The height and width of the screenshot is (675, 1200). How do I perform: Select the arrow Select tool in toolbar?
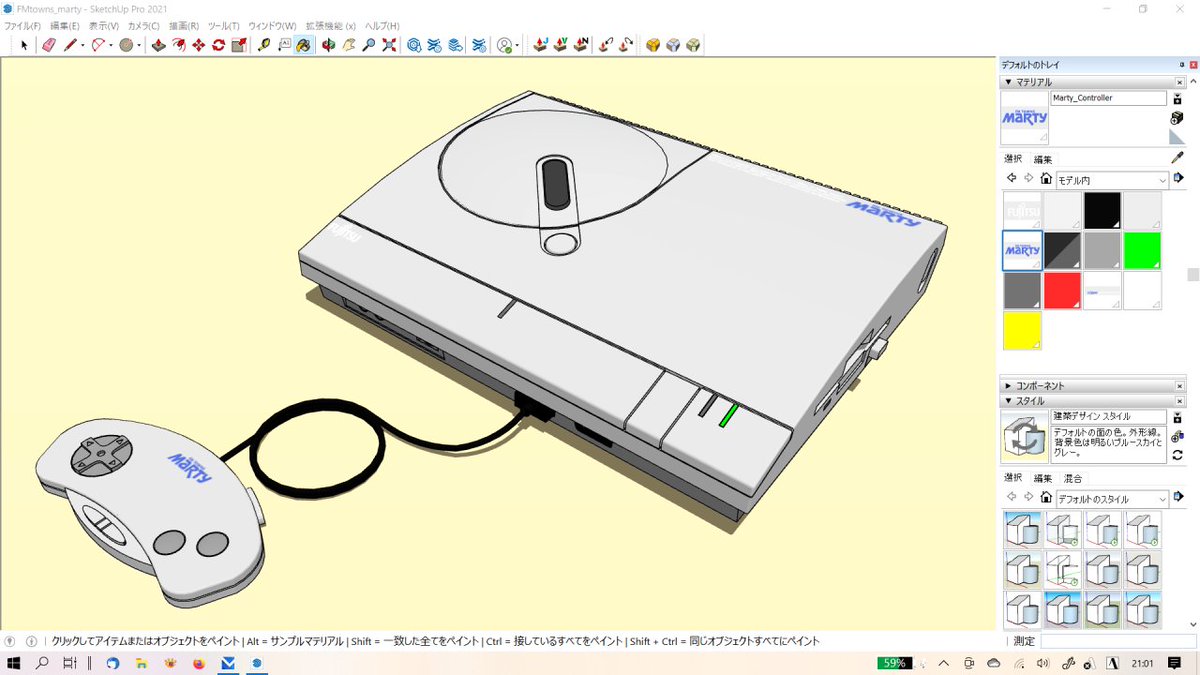coord(25,45)
